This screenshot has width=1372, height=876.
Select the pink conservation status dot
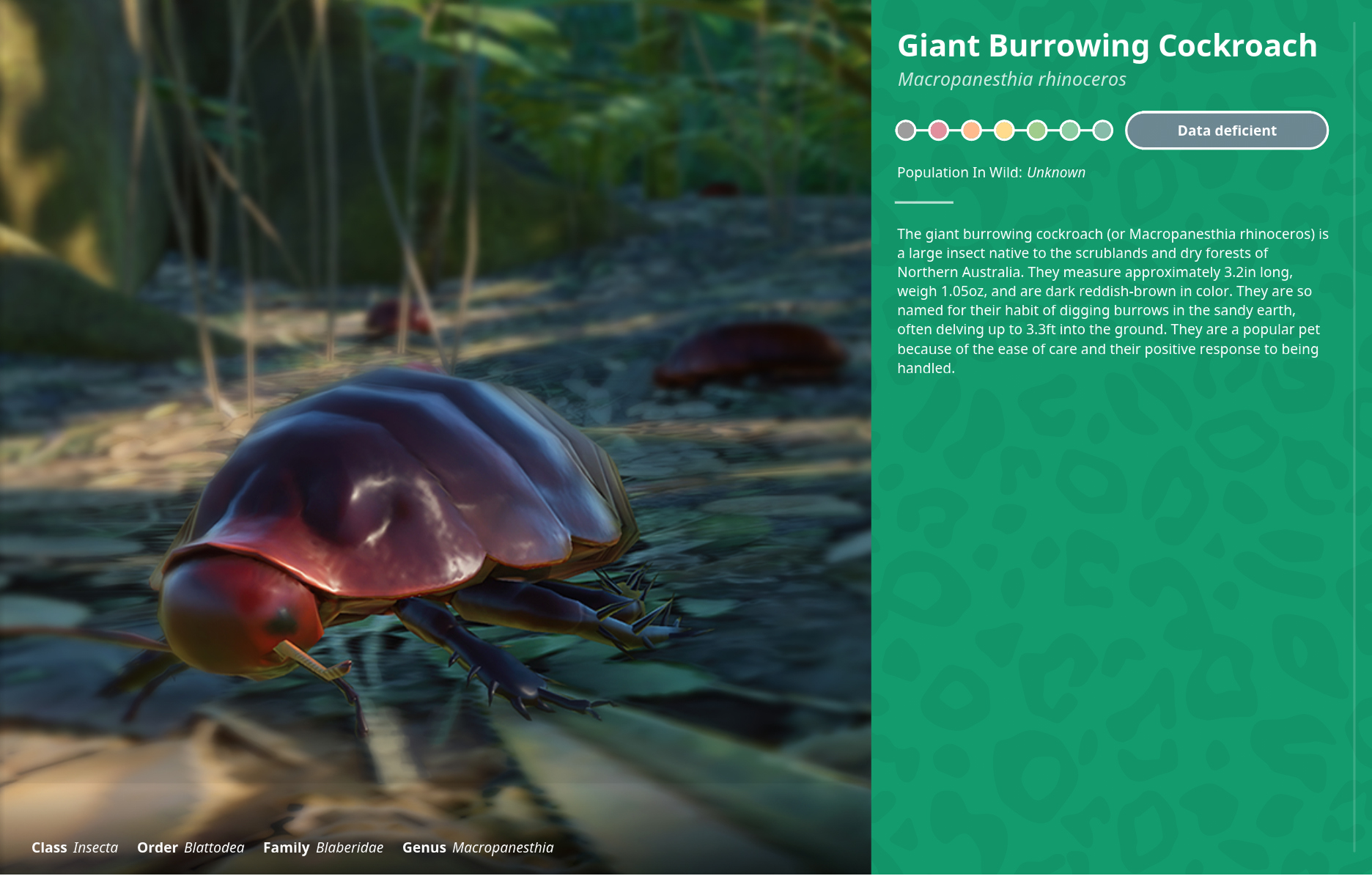coord(938,130)
